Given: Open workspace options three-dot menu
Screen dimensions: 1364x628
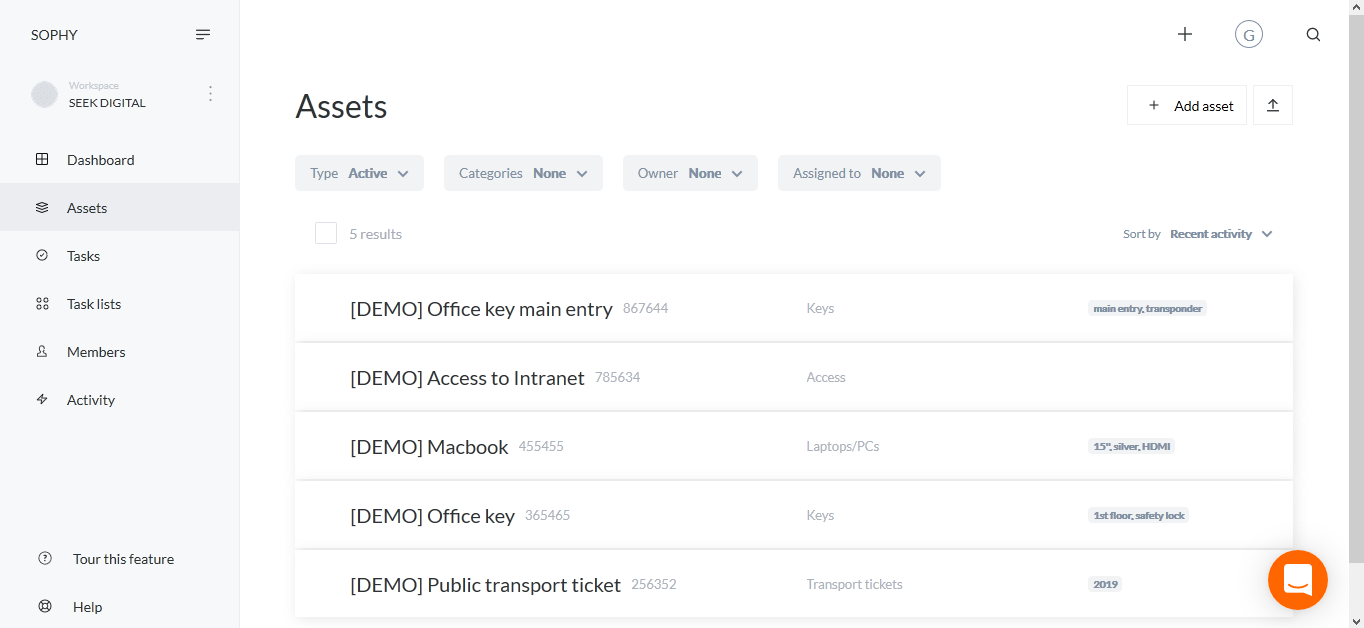Looking at the screenshot, I should pos(210,94).
